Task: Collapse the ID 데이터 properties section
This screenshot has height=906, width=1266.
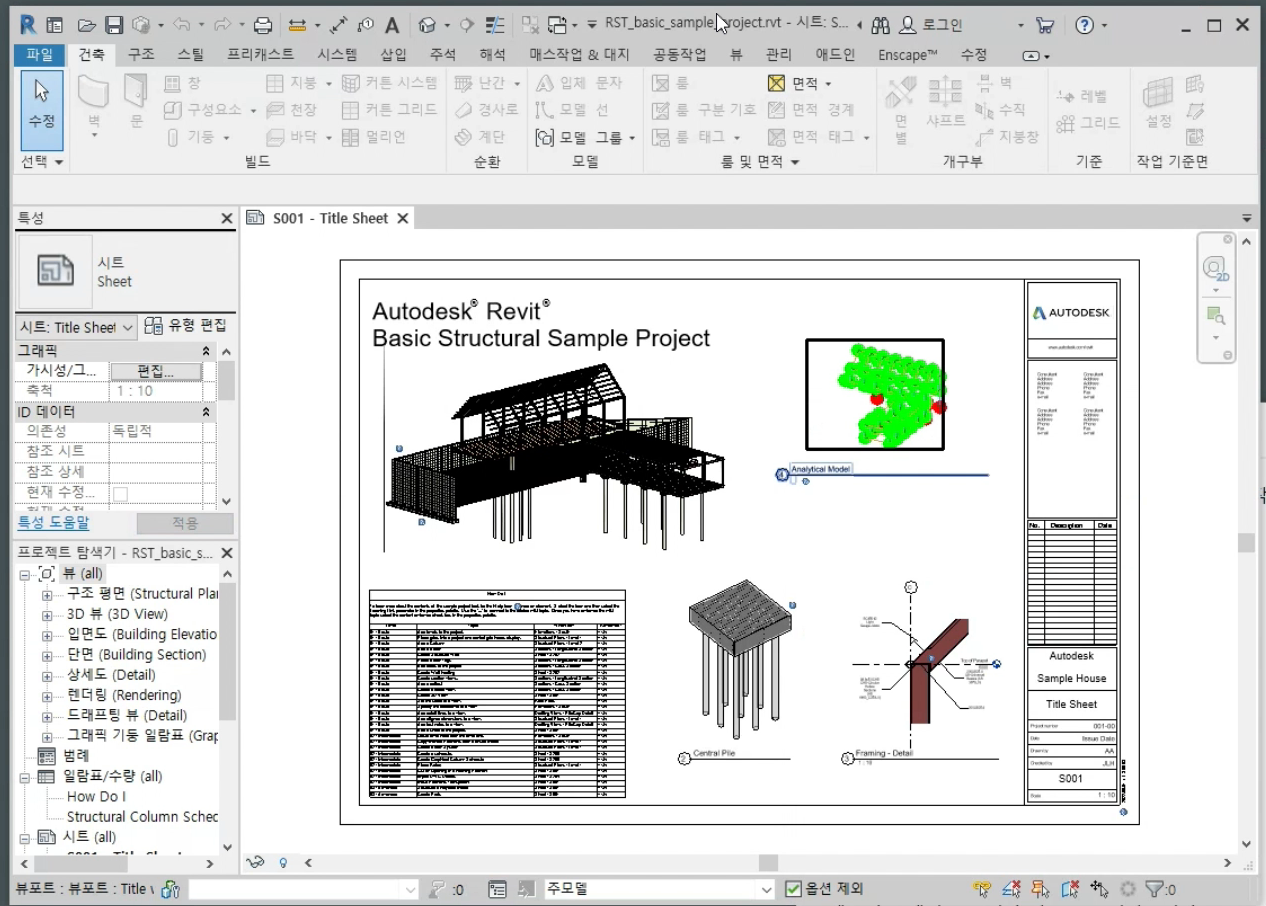Action: point(206,412)
